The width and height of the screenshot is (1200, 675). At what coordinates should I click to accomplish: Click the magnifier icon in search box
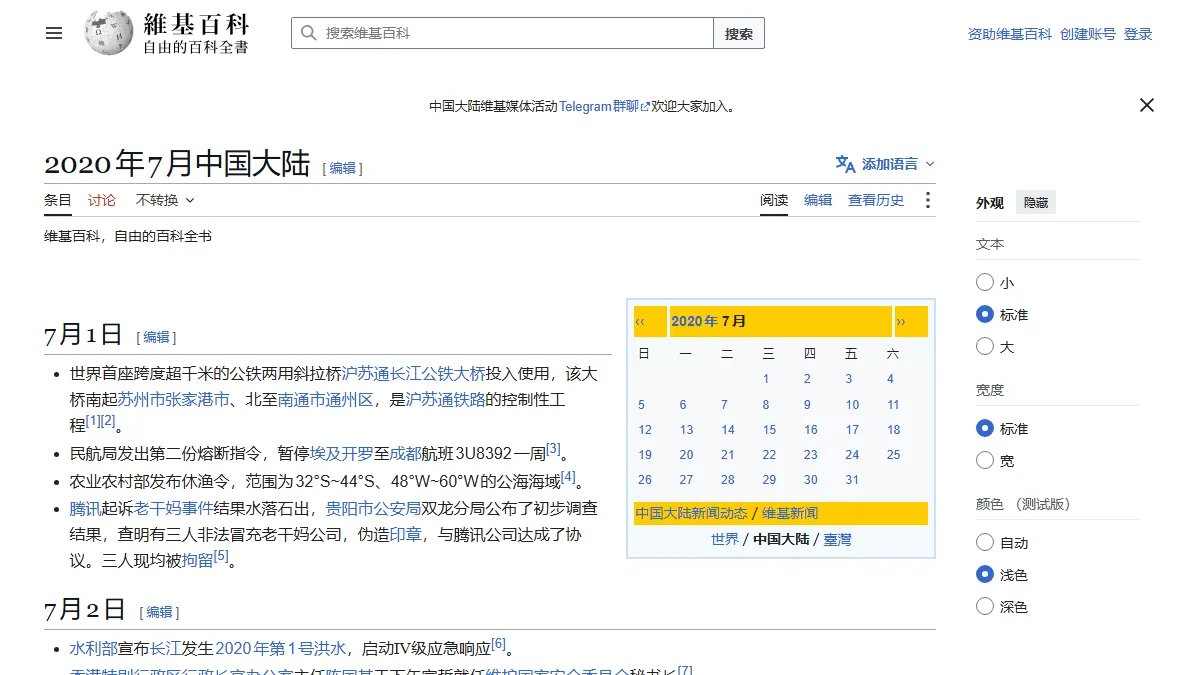pos(308,33)
